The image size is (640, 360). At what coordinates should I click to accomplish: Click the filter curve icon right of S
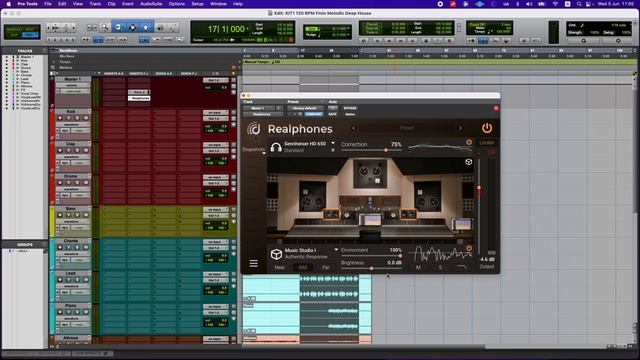(x=462, y=267)
